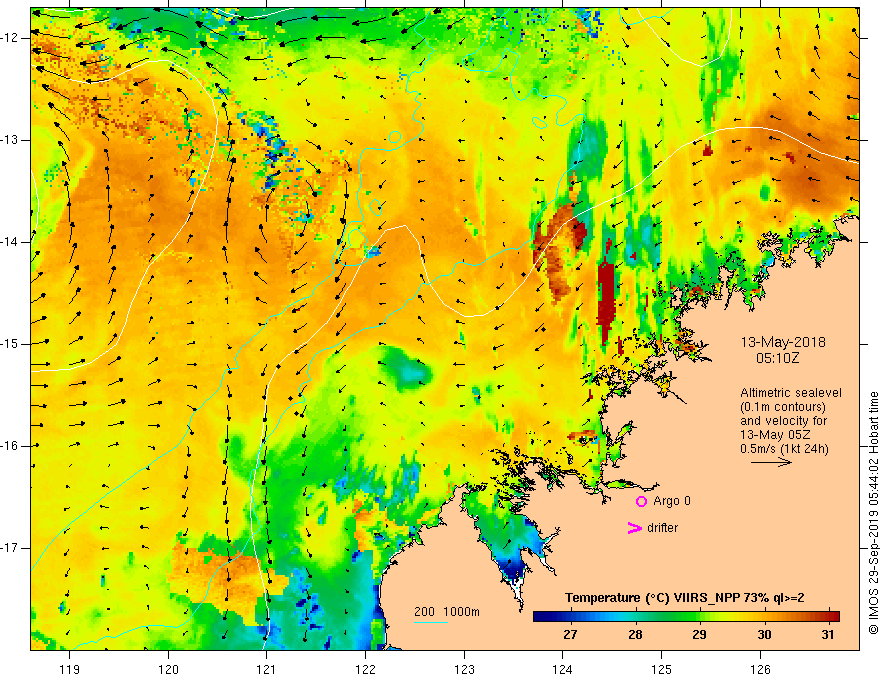Click the 'Argo 0' legend label
This screenshot has width=880, height=680.
point(672,501)
